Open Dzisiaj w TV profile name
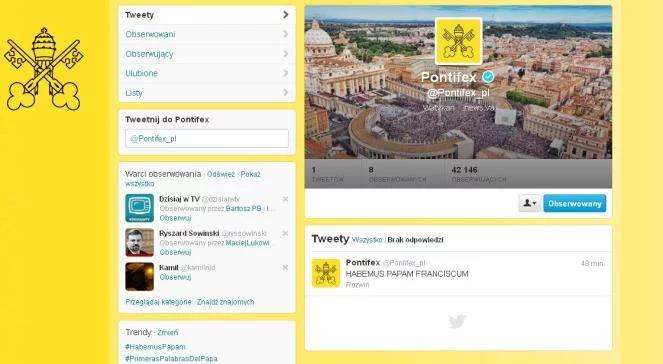Image resolution: width=663 pixels, height=364 pixels. [x=179, y=199]
